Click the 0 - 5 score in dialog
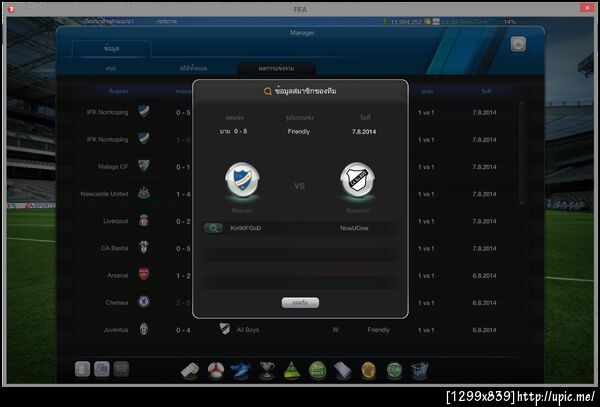 pos(240,131)
